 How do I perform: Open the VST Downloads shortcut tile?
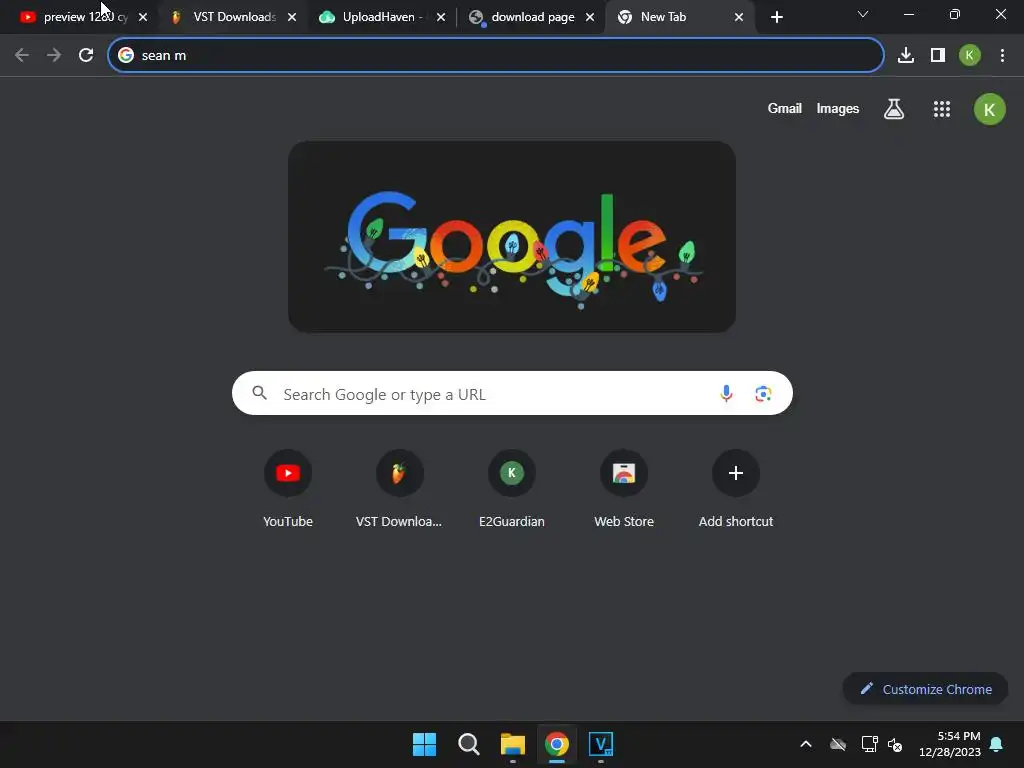399,488
